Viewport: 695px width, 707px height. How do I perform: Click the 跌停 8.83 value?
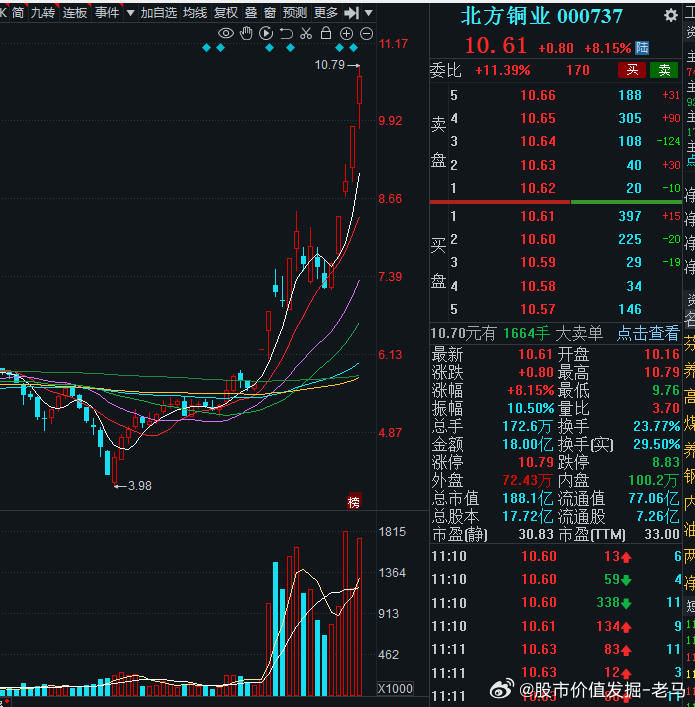[x=666, y=462]
